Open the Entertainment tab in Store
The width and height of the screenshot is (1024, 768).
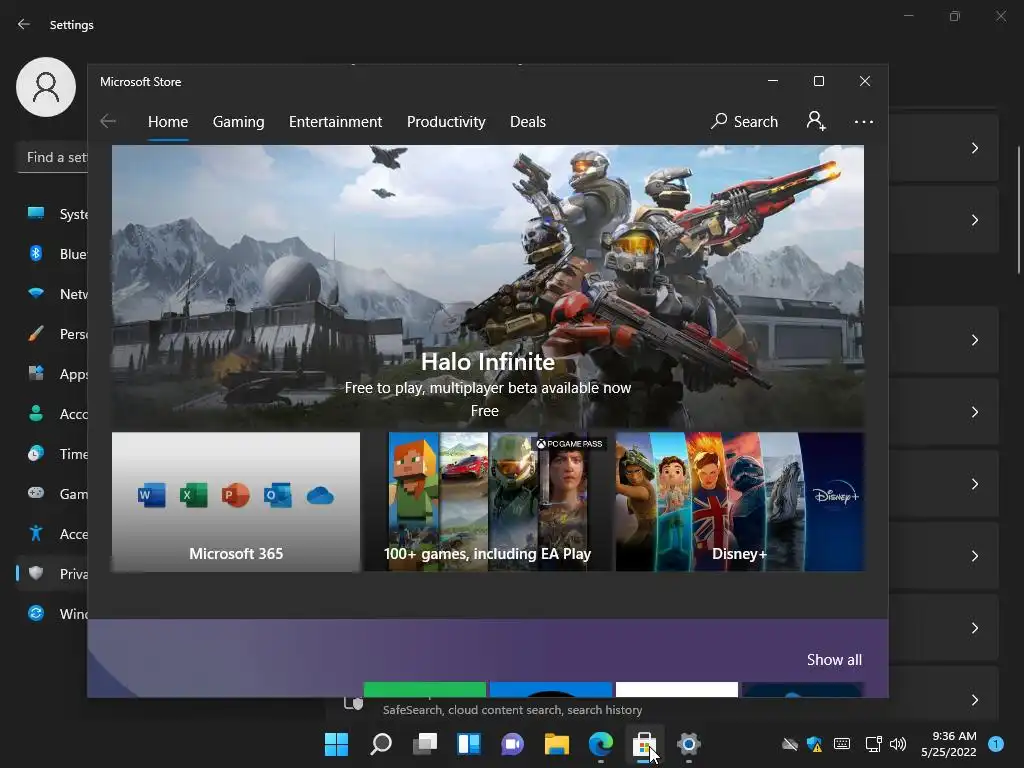click(x=335, y=121)
